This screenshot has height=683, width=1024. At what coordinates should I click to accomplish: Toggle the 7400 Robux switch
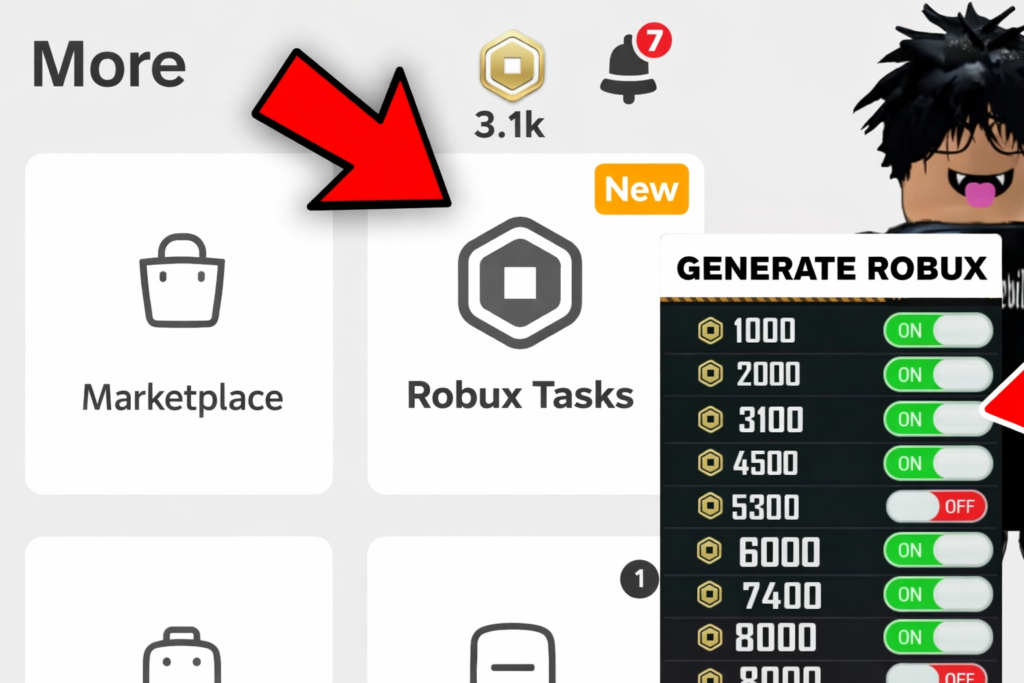pyautogui.click(x=938, y=594)
